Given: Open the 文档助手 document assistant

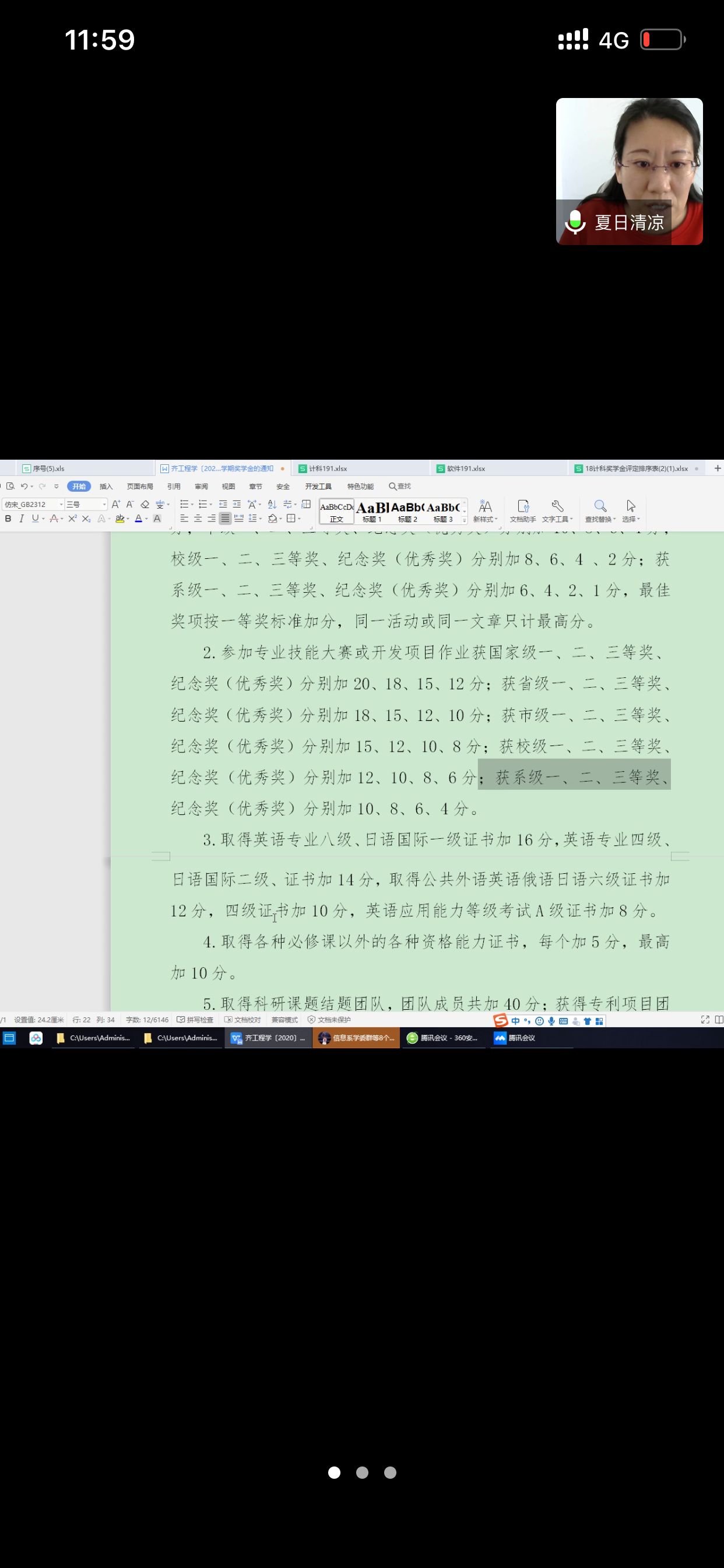Looking at the screenshot, I should click(x=523, y=510).
